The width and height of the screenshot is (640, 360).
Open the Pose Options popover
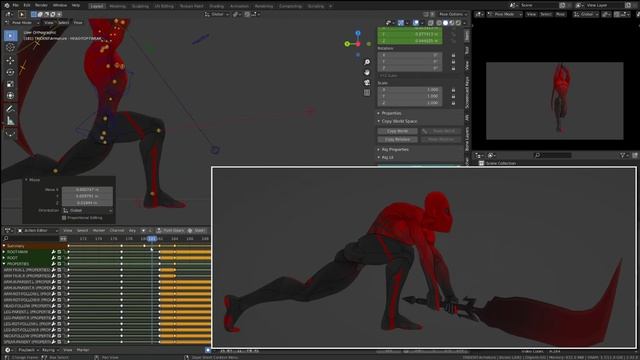click(x=453, y=14)
